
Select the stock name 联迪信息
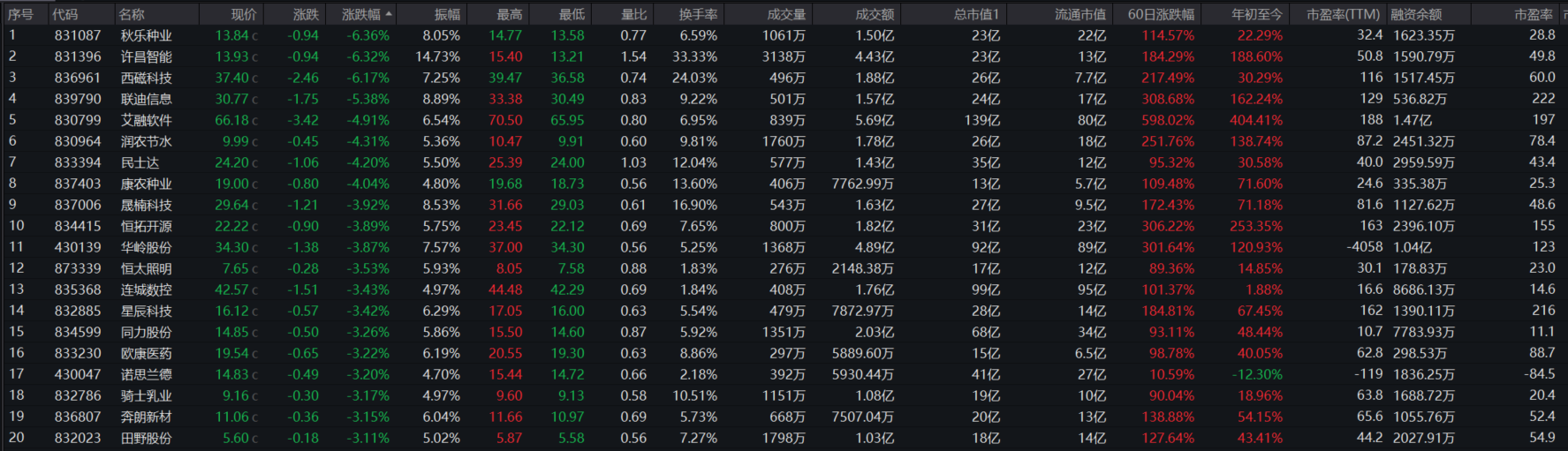coord(147,99)
